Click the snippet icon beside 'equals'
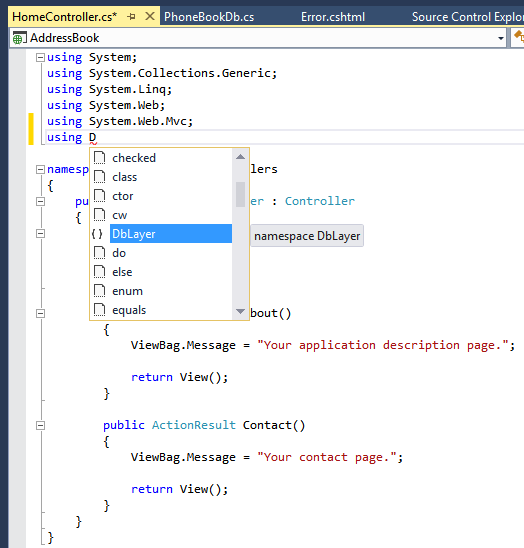This screenshot has height=548, width=524. (x=99, y=310)
